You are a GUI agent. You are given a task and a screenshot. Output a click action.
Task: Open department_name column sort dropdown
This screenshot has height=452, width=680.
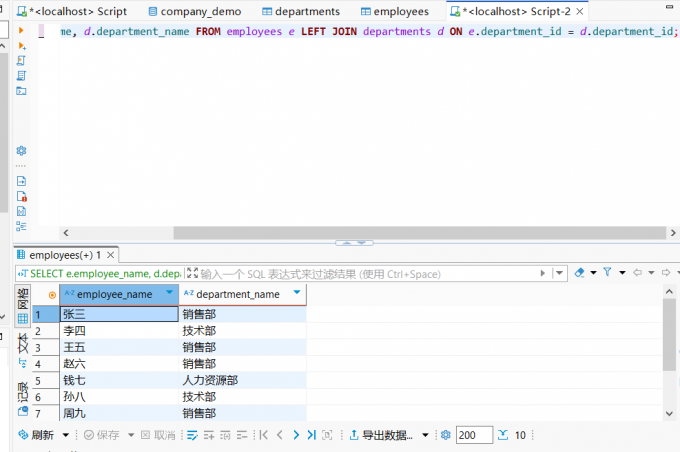click(297, 292)
